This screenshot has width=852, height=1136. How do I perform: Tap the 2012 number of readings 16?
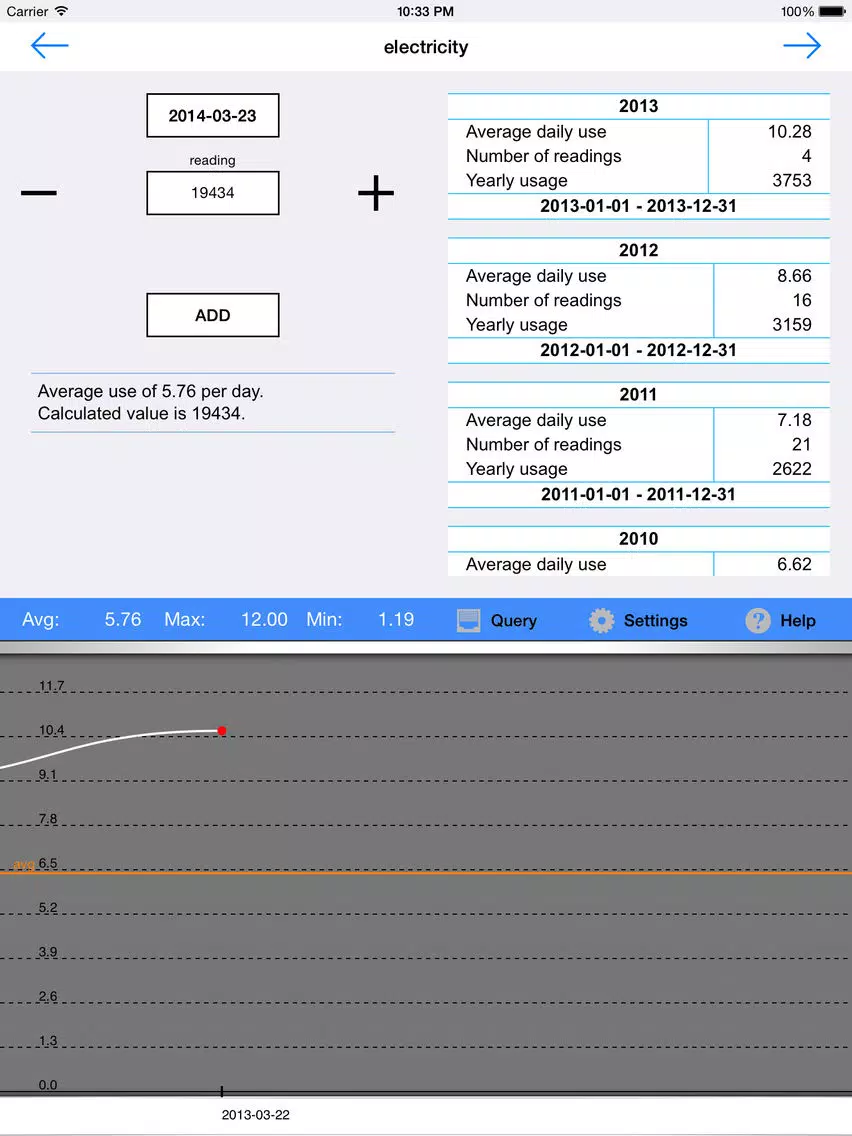pos(801,300)
